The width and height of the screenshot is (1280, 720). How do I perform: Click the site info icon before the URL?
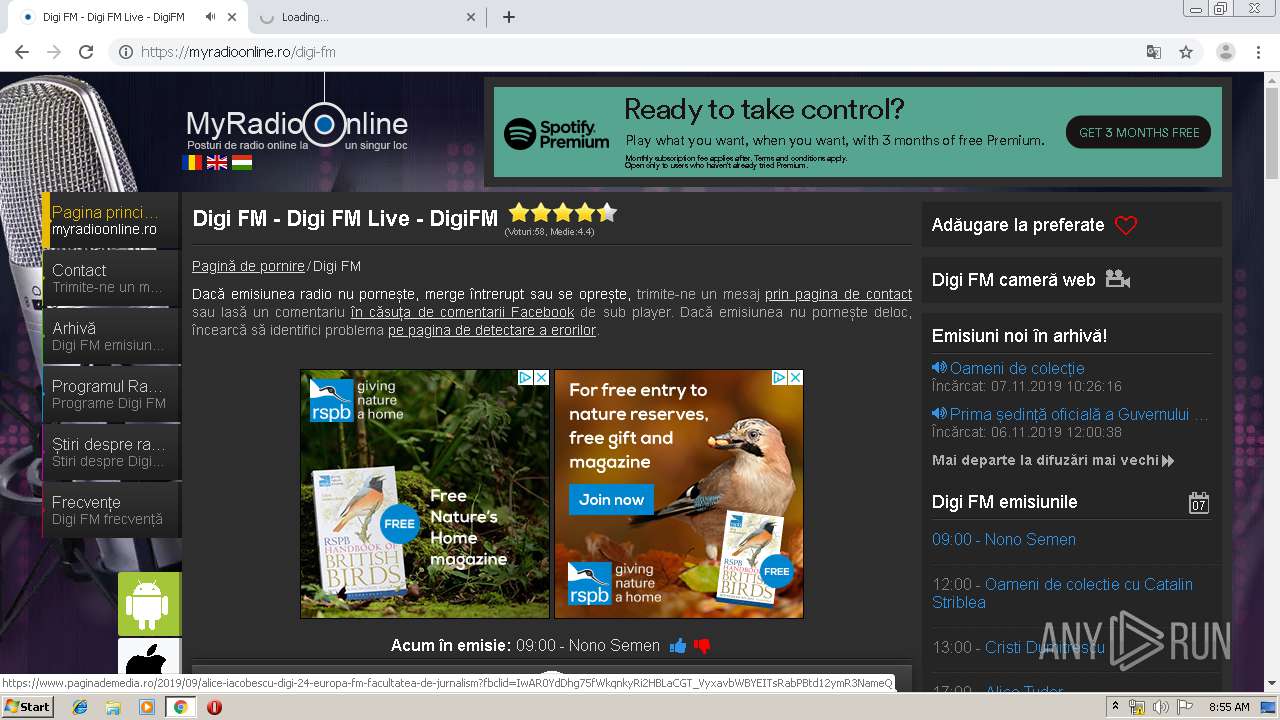coord(126,52)
